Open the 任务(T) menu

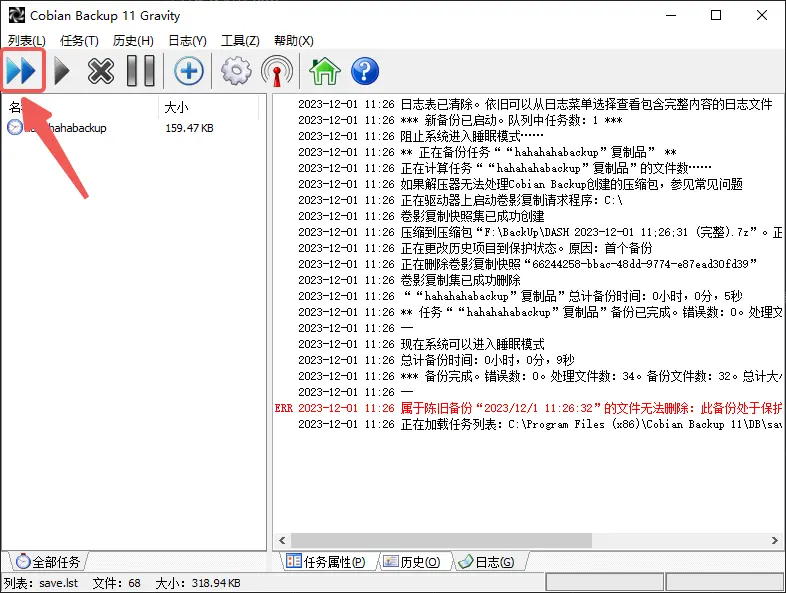79,41
